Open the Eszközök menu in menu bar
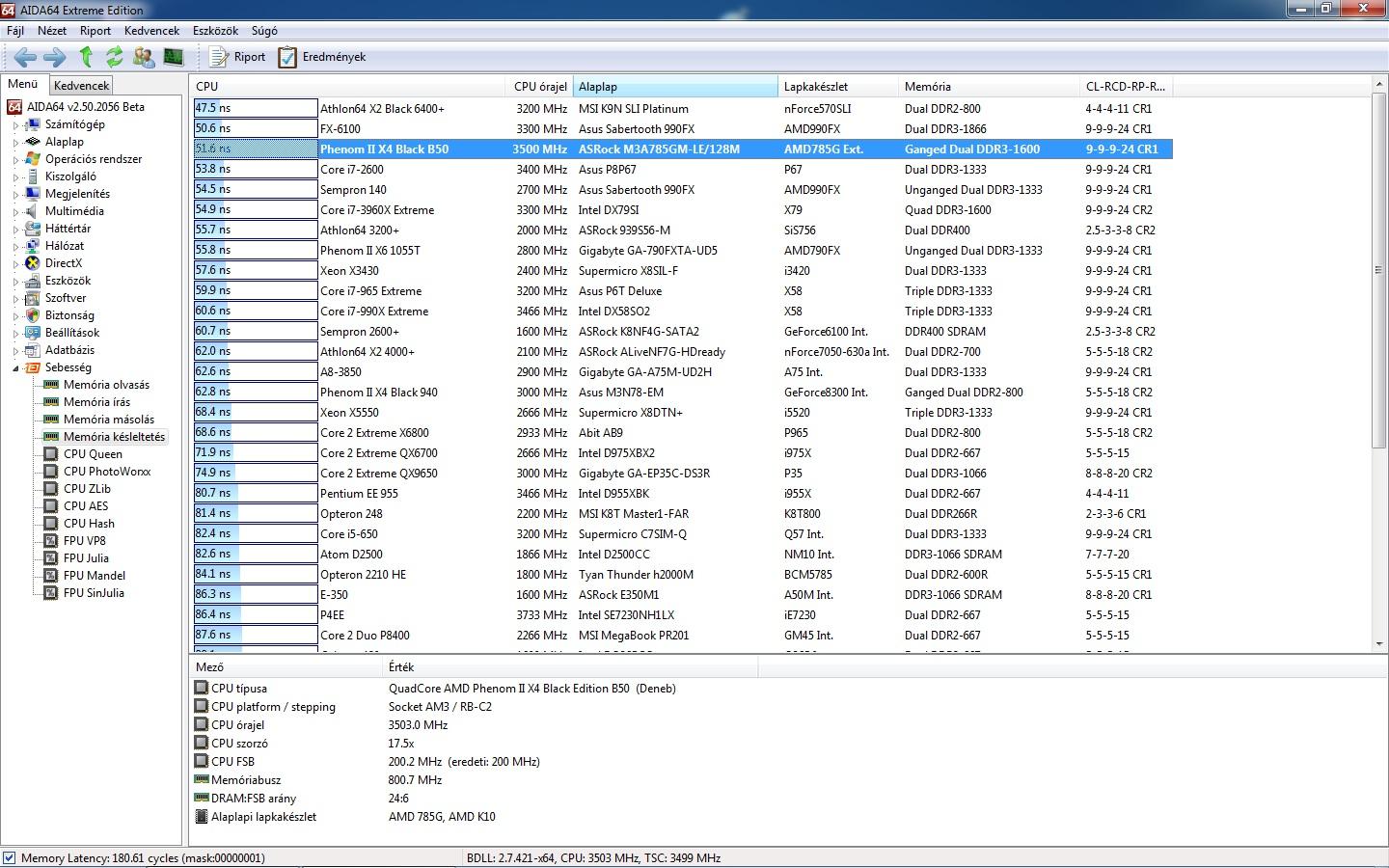 (x=215, y=31)
